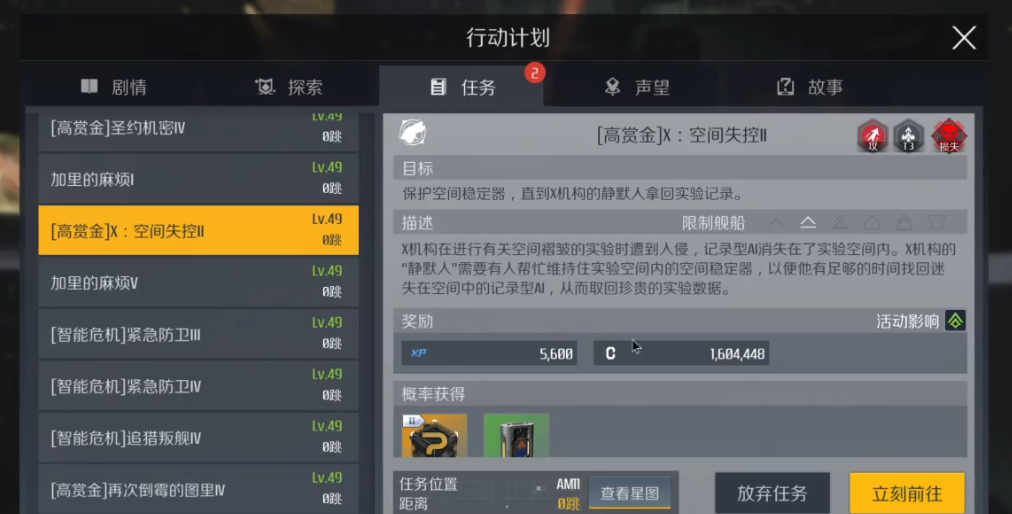The width and height of the screenshot is (1012, 514).
Task: Click the credits reward amount field
Action: coord(681,353)
